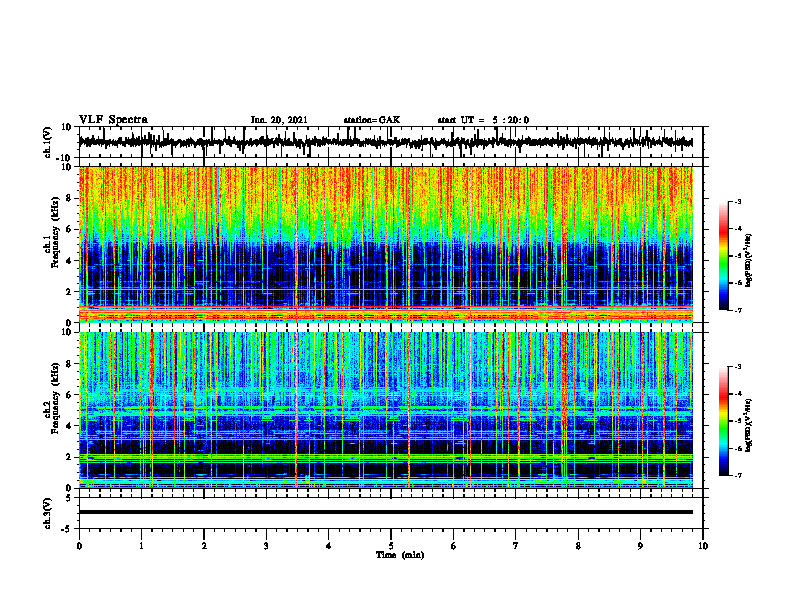This screenshot has height=612, width=792.
Task: Click the "10" tick on the time axis
Action: (x=703, y=546)
